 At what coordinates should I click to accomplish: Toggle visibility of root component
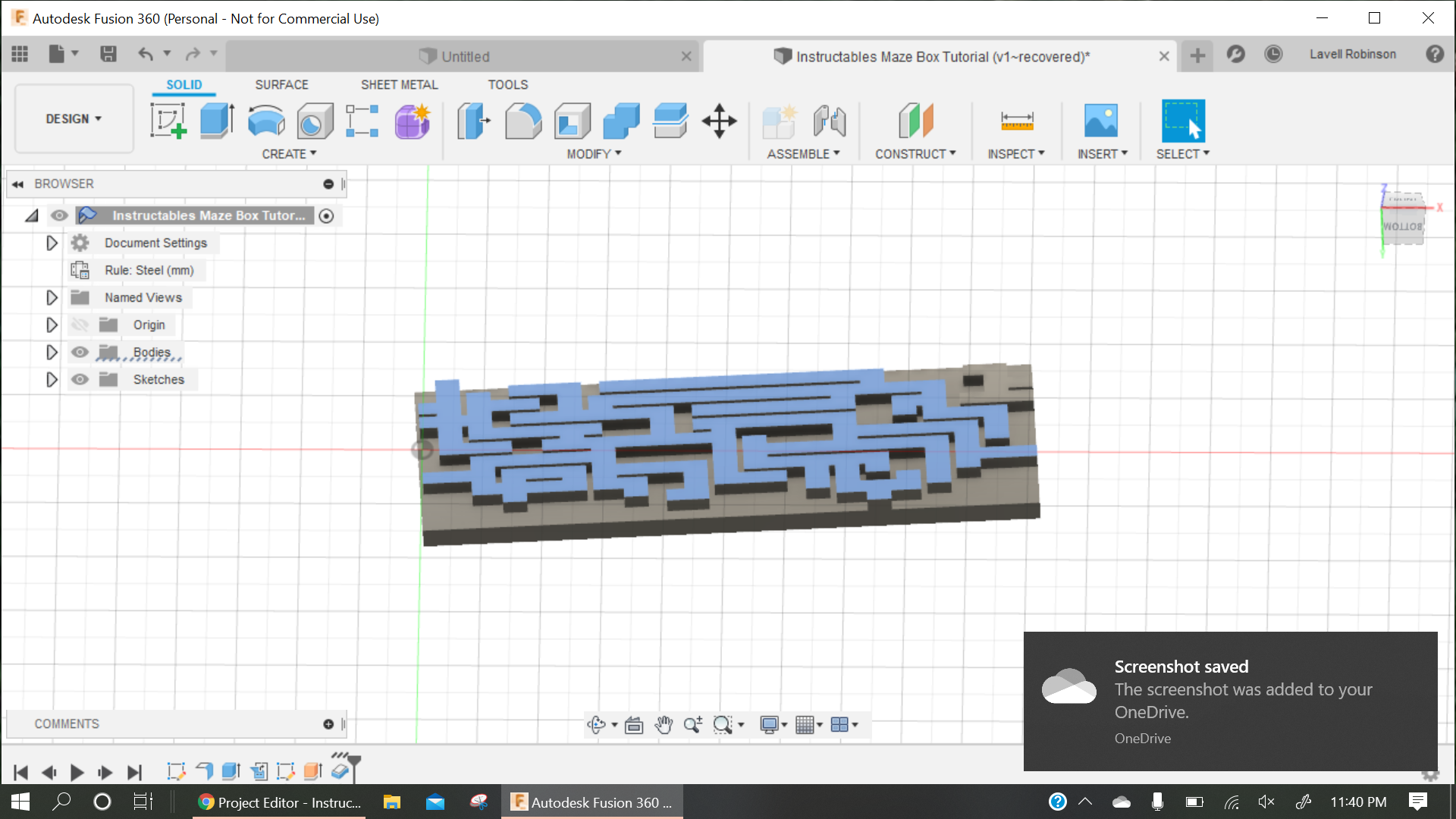pos(59,216)
